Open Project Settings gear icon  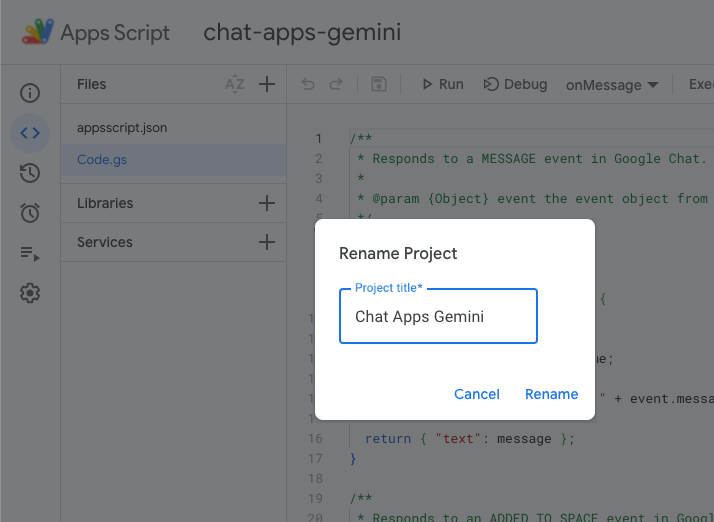[30, 293]
